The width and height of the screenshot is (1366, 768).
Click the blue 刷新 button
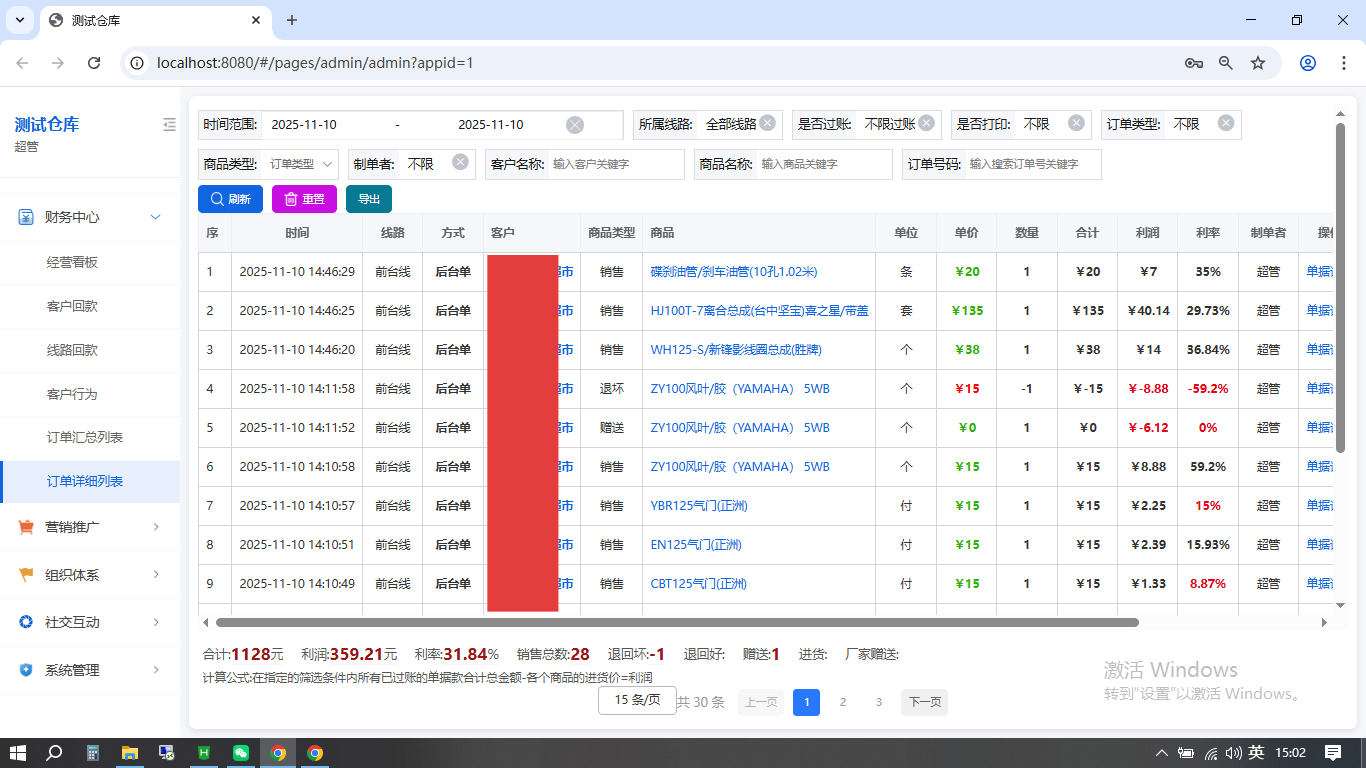[230, 199]
